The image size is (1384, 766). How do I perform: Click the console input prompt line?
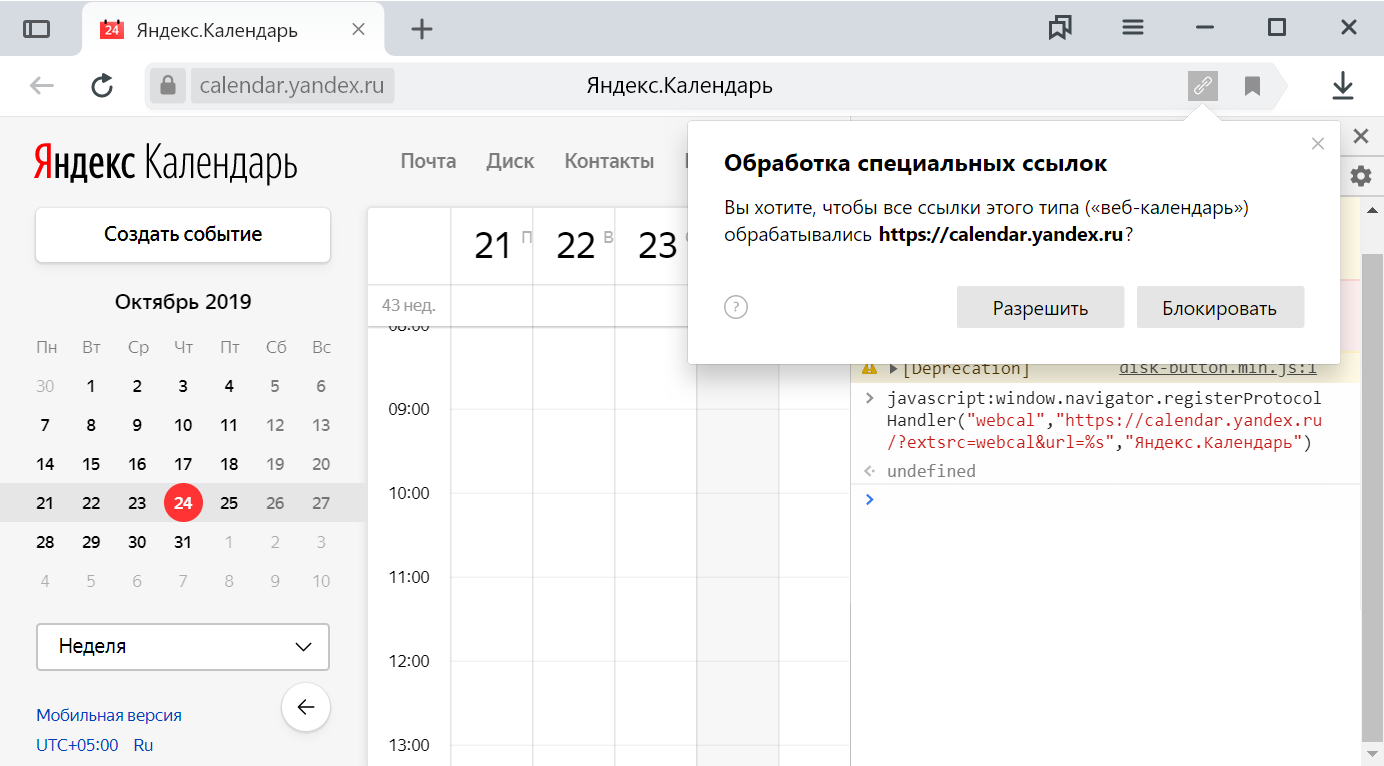(x=1105, y=499)
